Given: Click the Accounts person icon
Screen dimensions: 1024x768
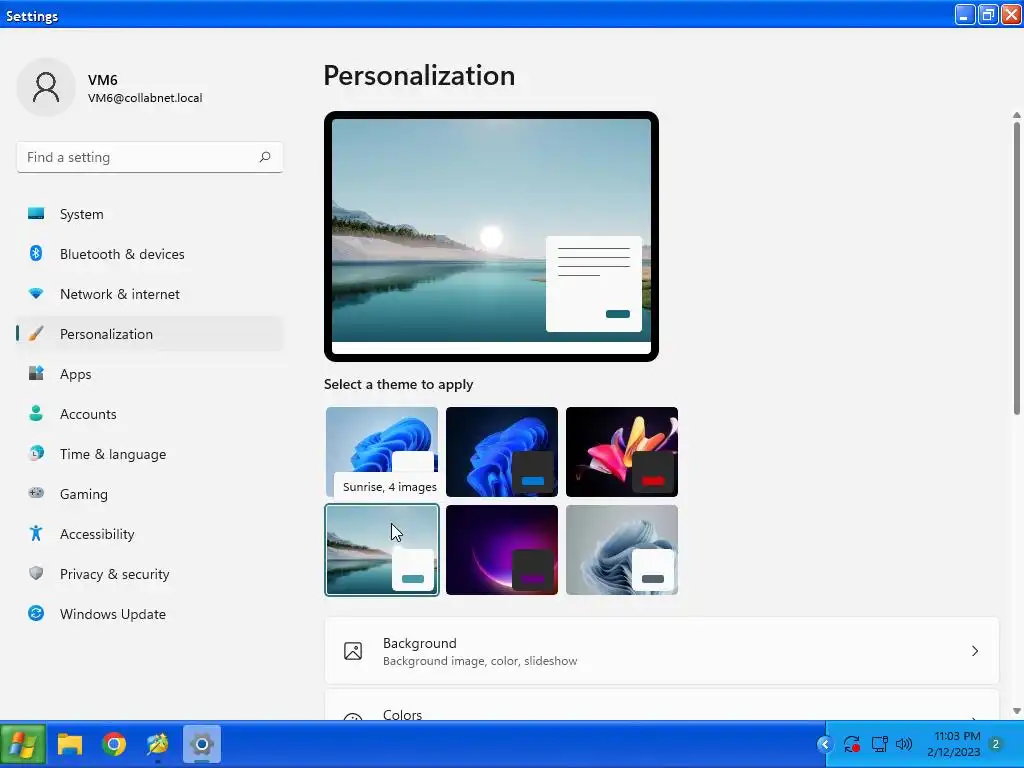Looking at the screenshot, I should (36, 413).
